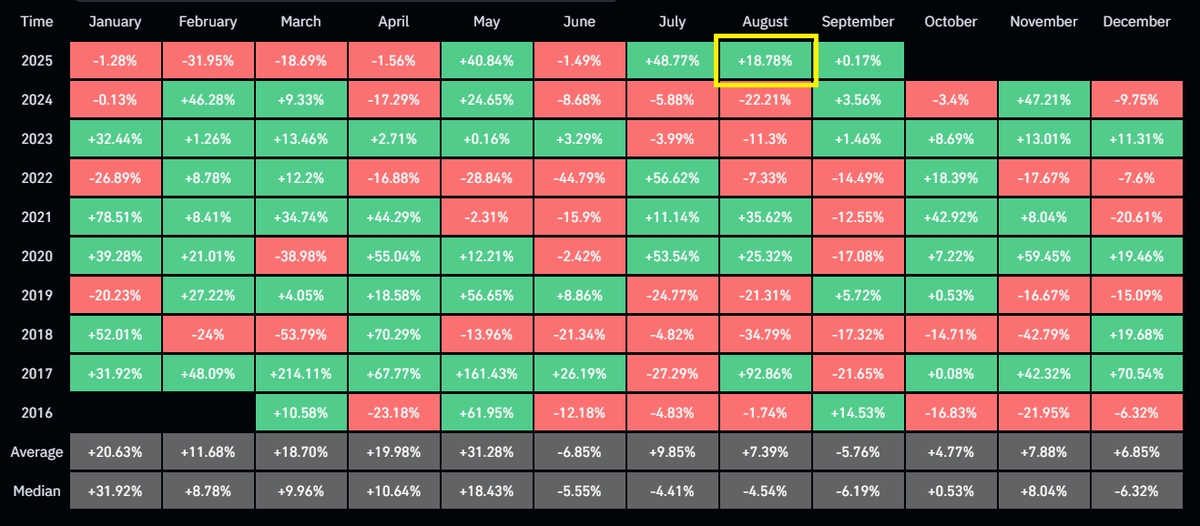Select the -31.95% February 2025 cell
This screenshot has width=1200, height=526.
[208, 61]
